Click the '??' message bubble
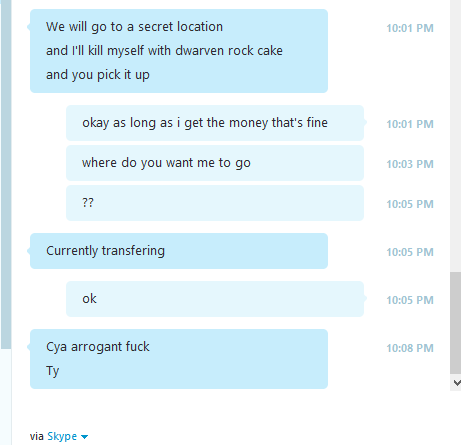The height and width of the screenshot is (445, 461). point(215,203)
